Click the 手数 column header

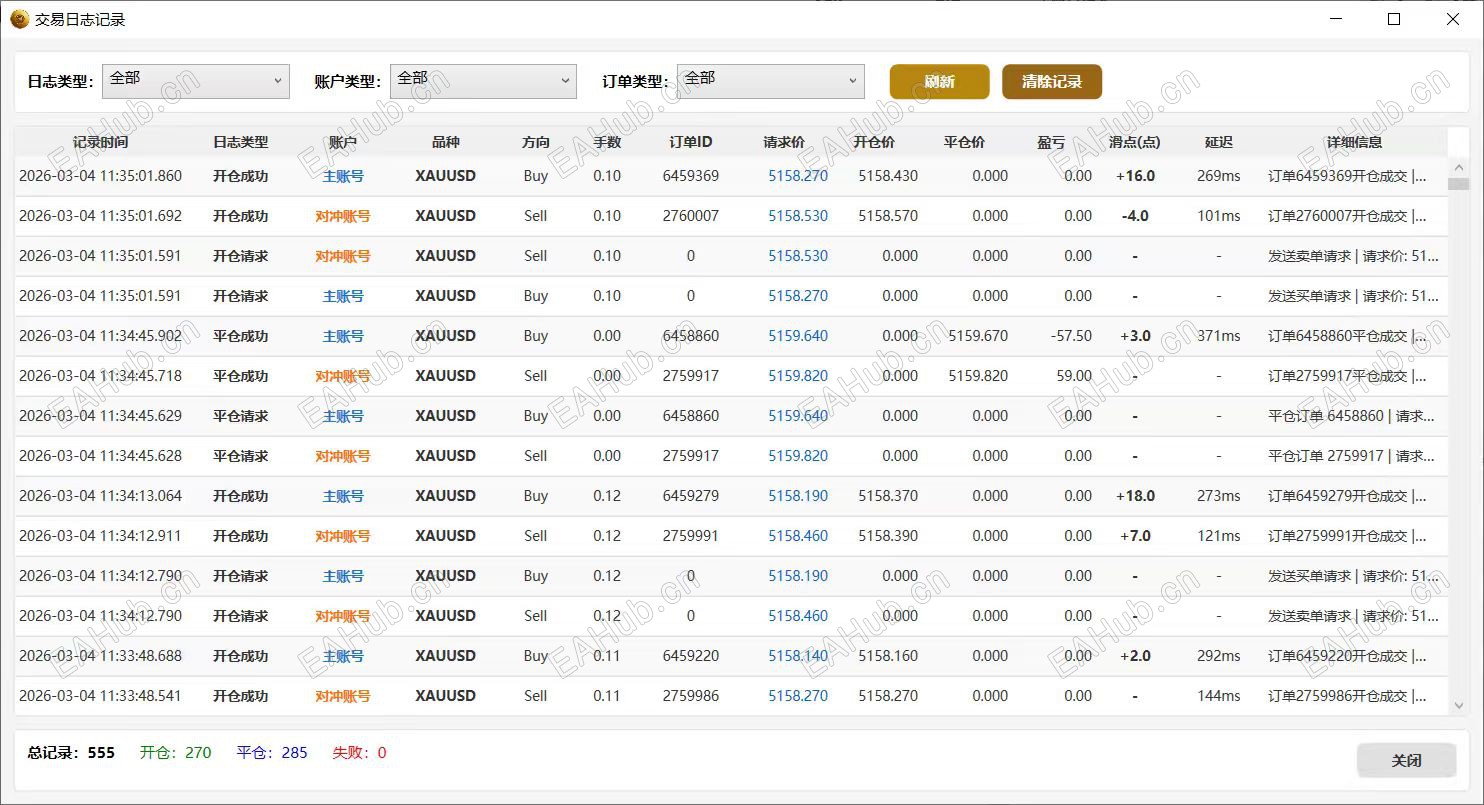tap(607, 142)
